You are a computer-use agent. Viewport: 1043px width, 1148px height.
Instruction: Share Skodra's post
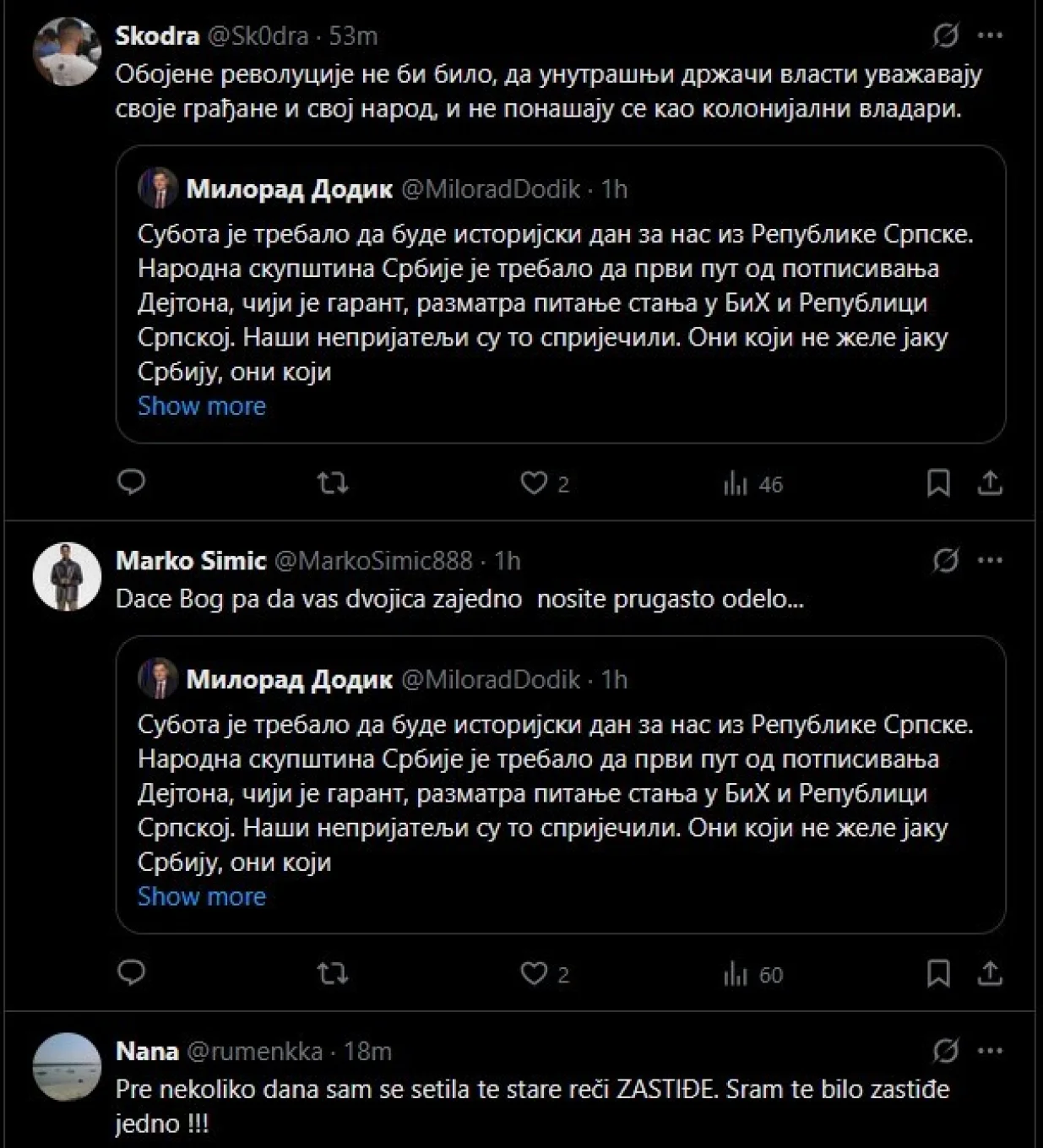click(x=990, y=483)
